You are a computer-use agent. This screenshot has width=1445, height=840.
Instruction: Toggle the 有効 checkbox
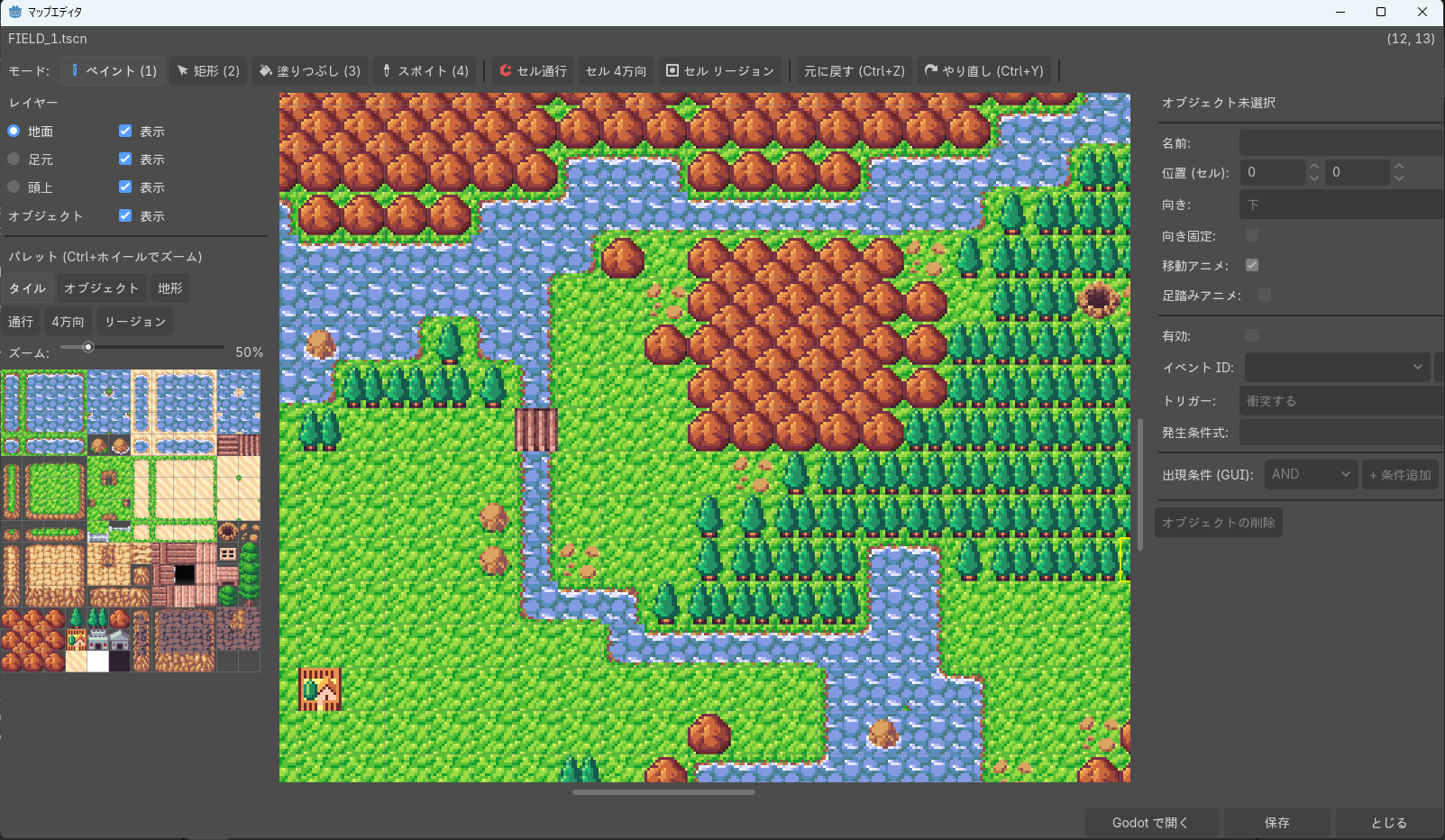[1252, 335]
